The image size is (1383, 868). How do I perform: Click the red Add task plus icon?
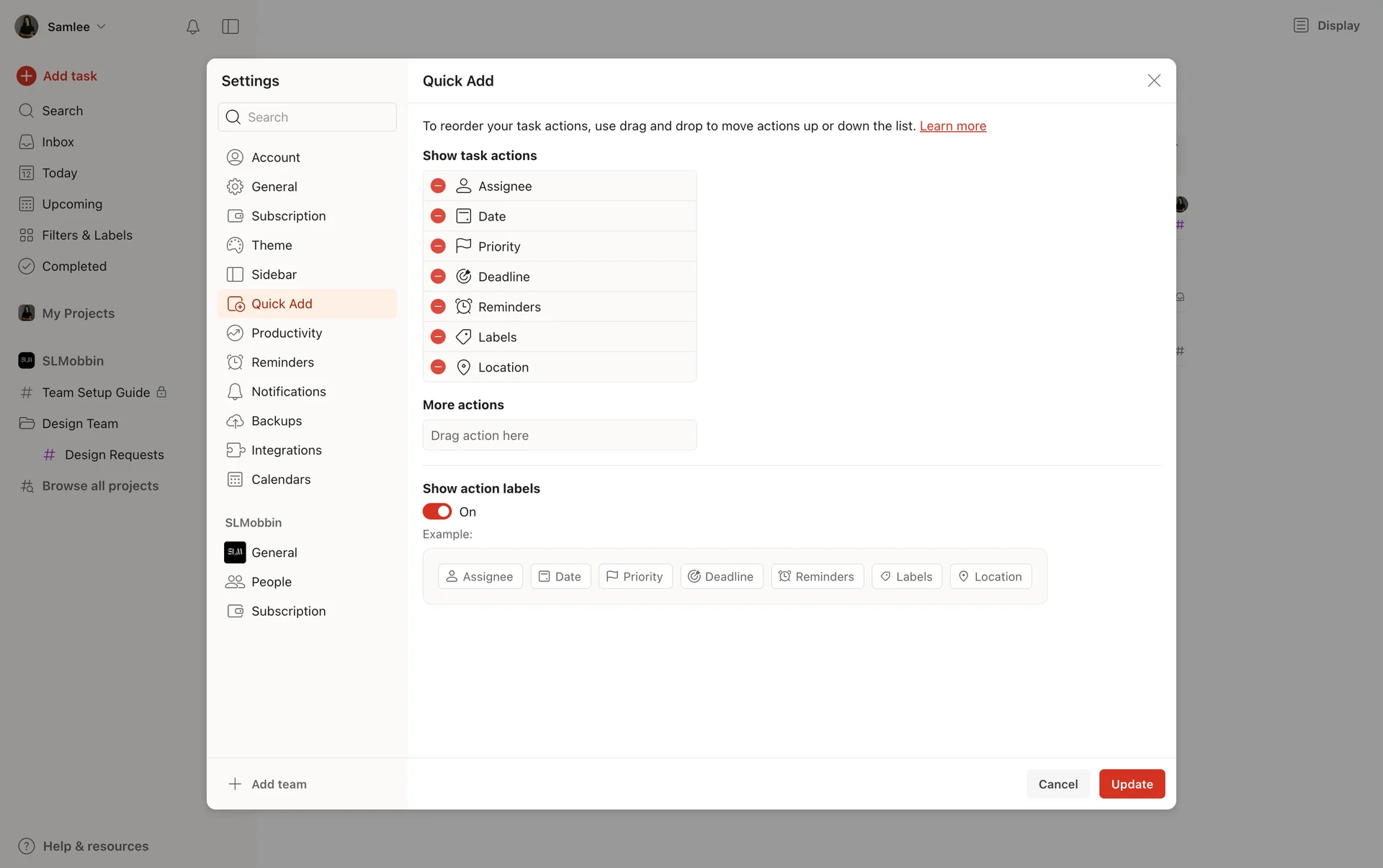(27, 76)
